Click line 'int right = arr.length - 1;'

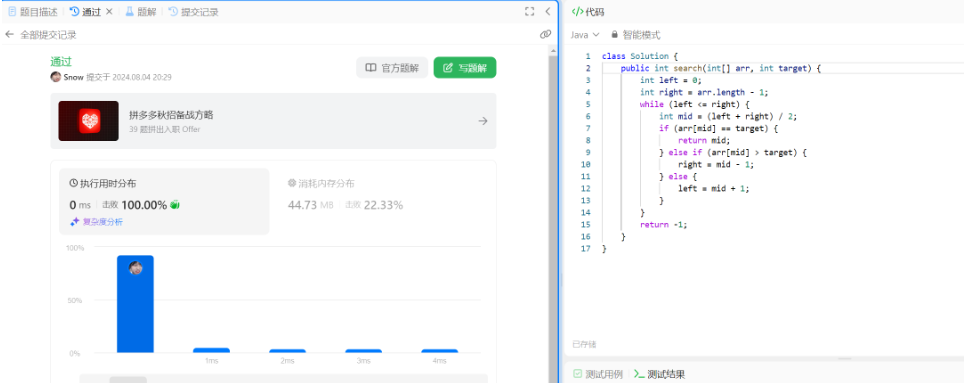coord(704,92)
